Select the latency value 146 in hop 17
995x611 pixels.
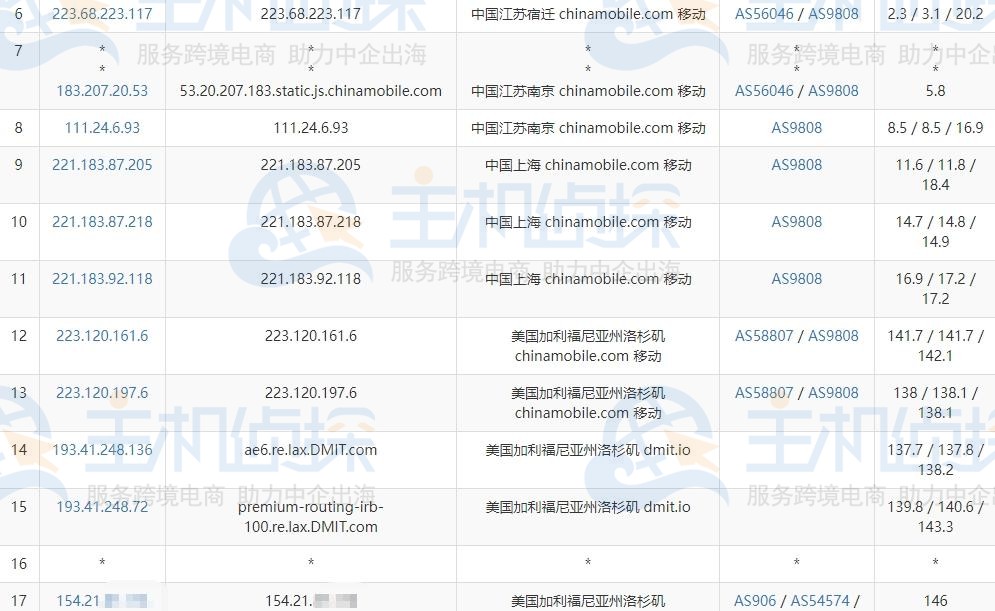[x=935, y=600]
